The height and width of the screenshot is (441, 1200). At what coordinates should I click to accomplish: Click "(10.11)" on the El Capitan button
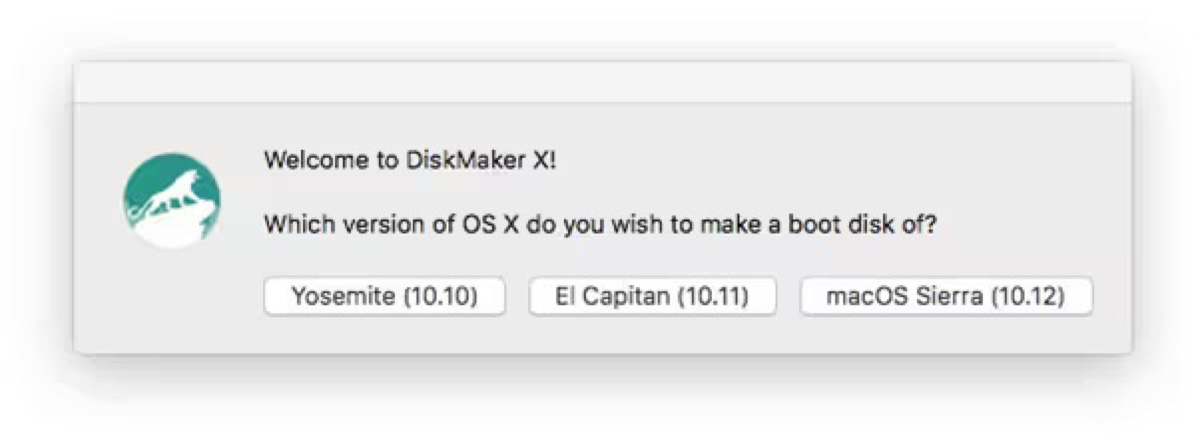(x=713, y=297)
